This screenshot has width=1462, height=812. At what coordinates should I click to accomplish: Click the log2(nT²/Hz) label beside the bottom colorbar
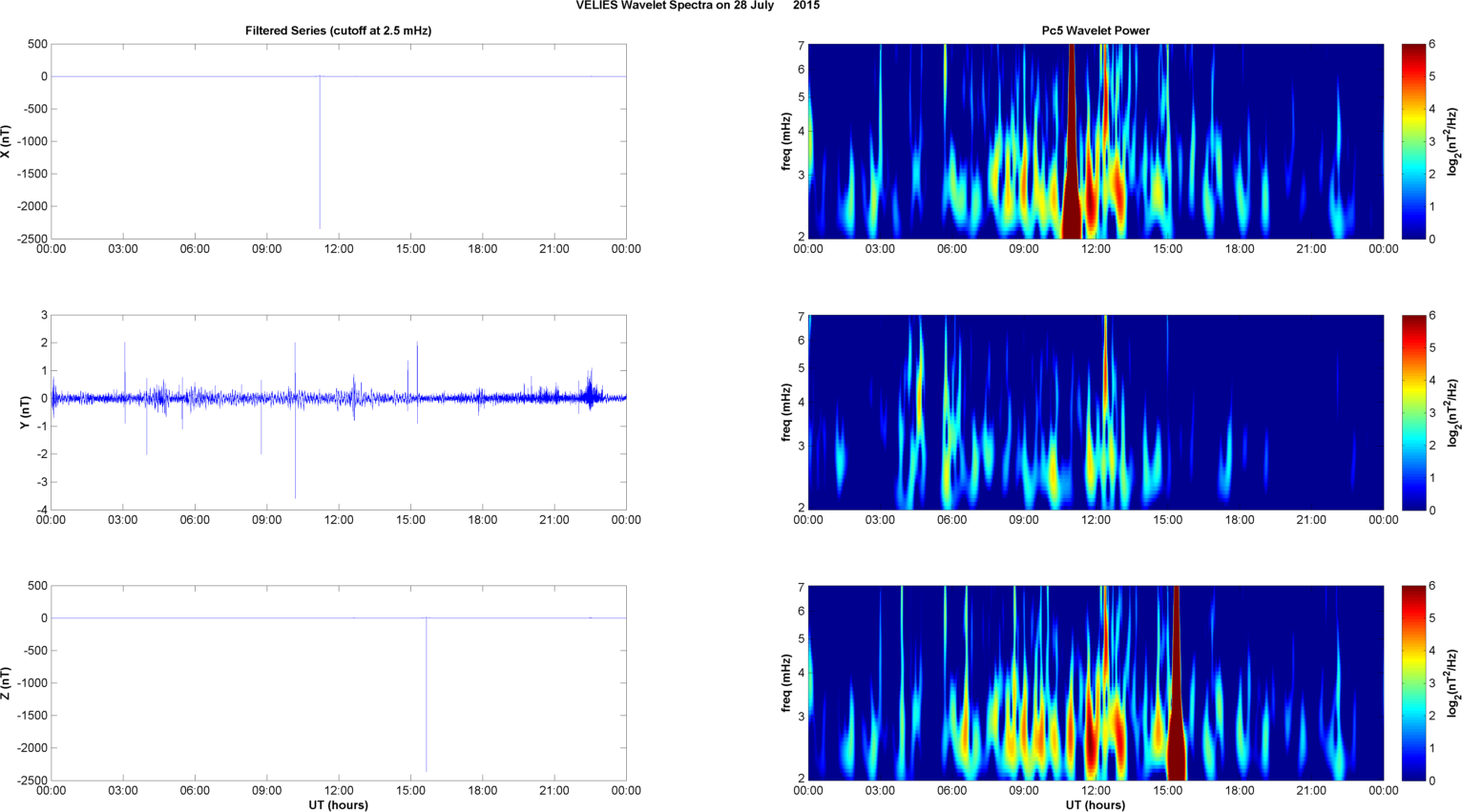1452,683
